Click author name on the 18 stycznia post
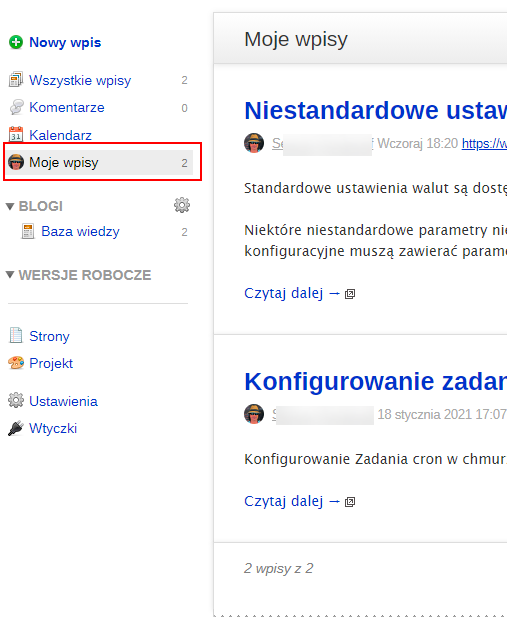The height and width of the screenshot is (617, 507). click(x=323, y=415)
